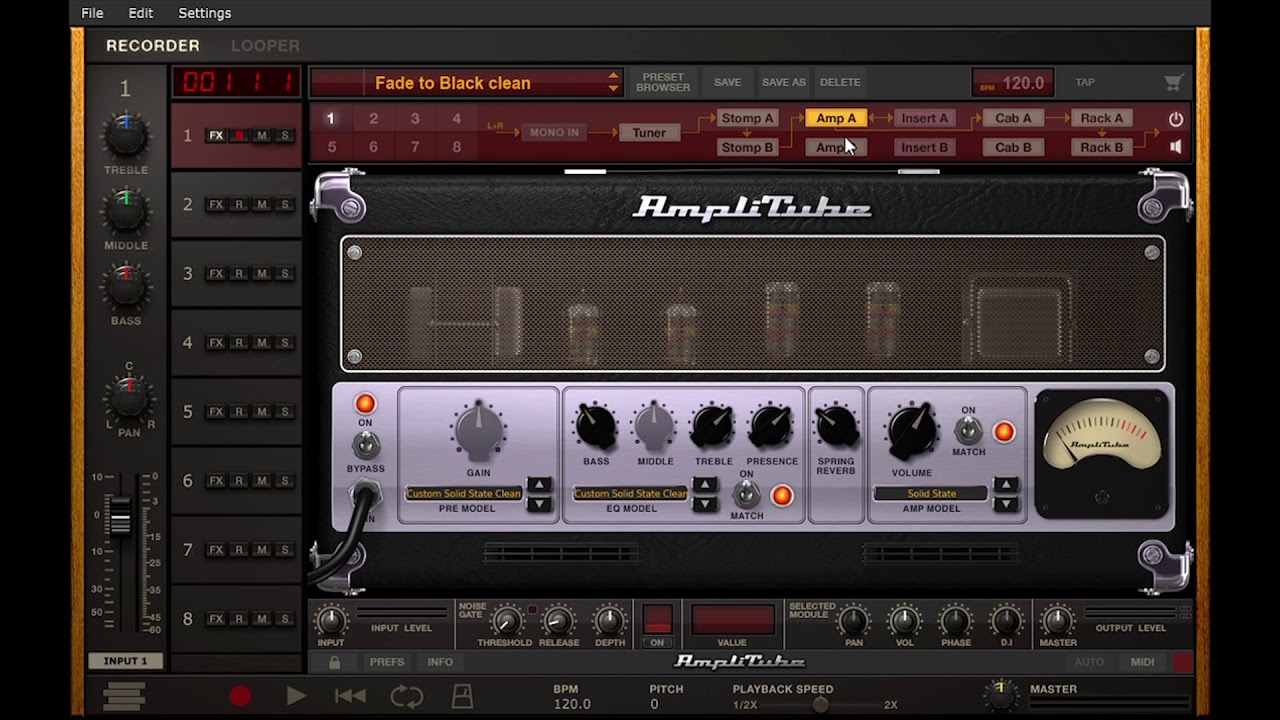This screenshot has width=1280, height=720.
Task: Mute track 1 with M button
Action: pyautogui.click(x=262, y=136)
